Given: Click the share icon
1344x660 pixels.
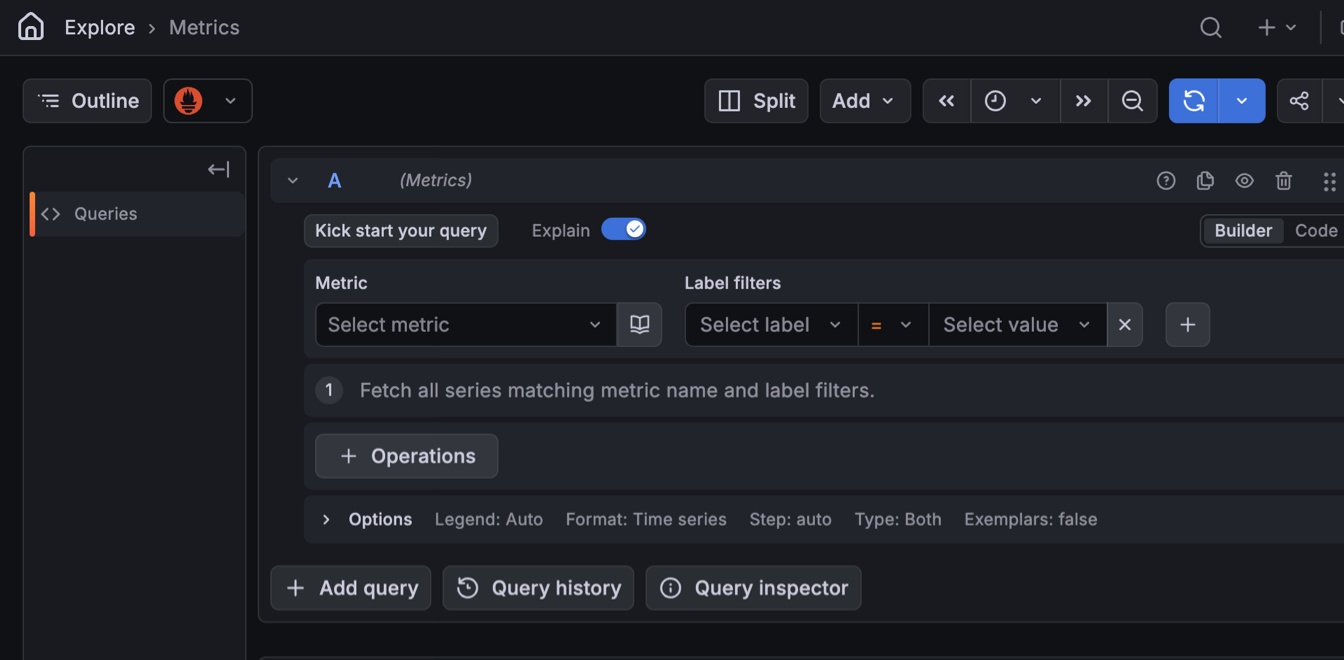Looking at the screenshot, I should pos(1299,101).
